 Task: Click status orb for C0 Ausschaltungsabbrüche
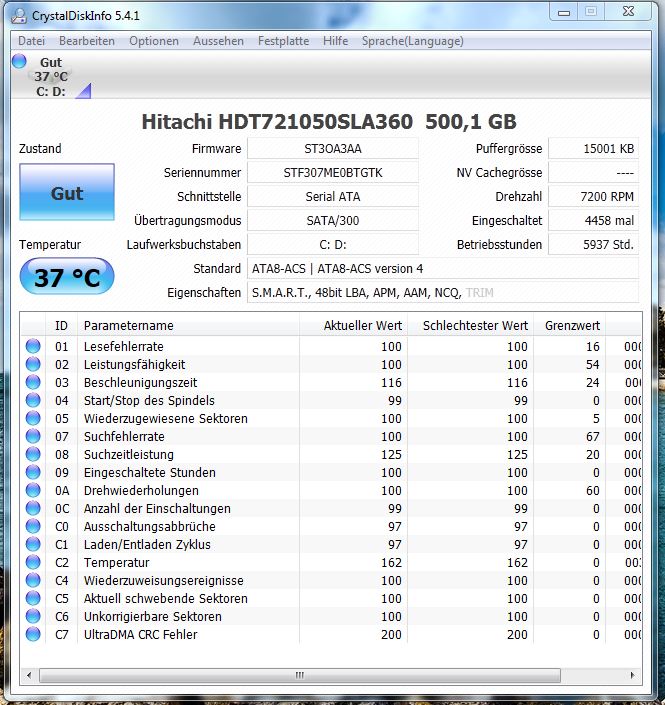point(33,526)
